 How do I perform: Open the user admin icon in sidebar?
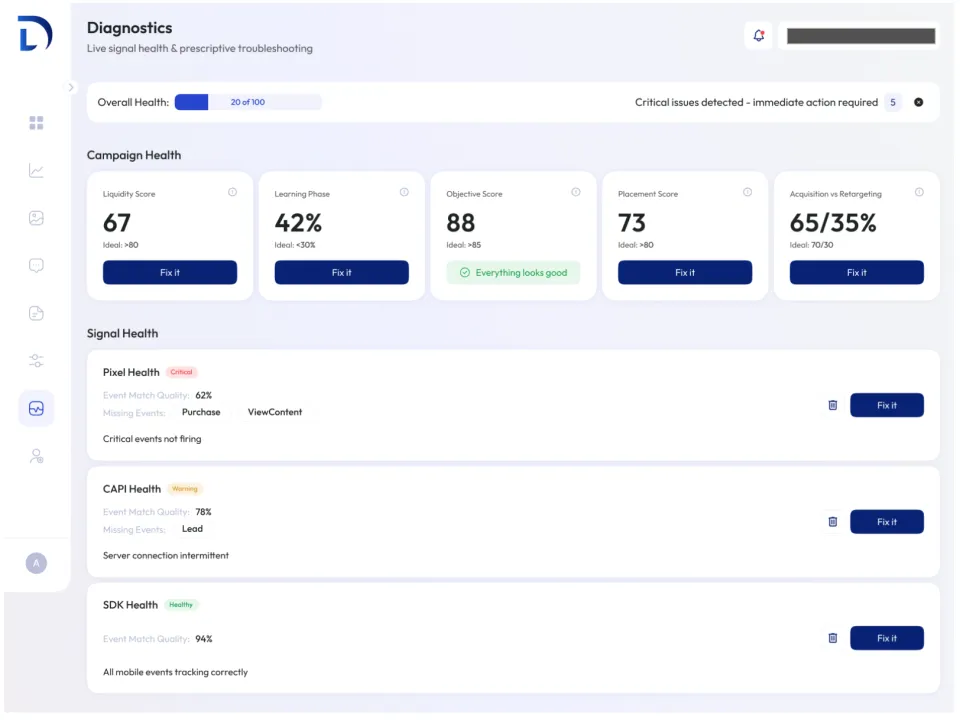36,456
